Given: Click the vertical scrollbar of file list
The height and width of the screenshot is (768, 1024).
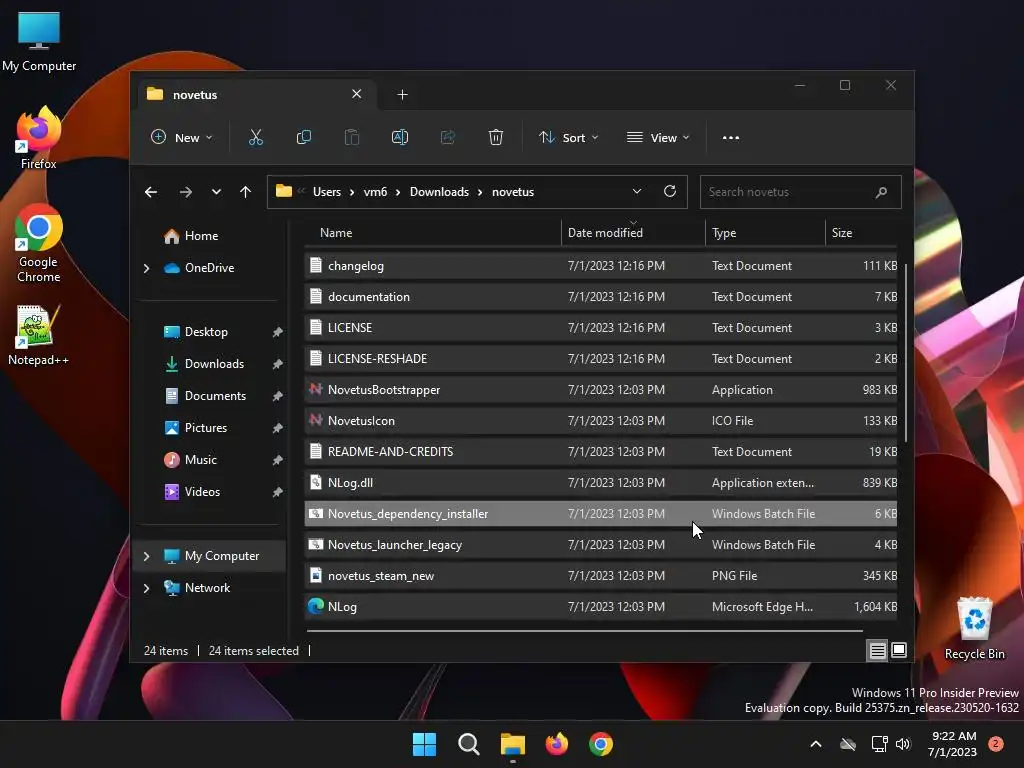Looking at the screenshot, I should pyautogui.click(x=906, y=353).
